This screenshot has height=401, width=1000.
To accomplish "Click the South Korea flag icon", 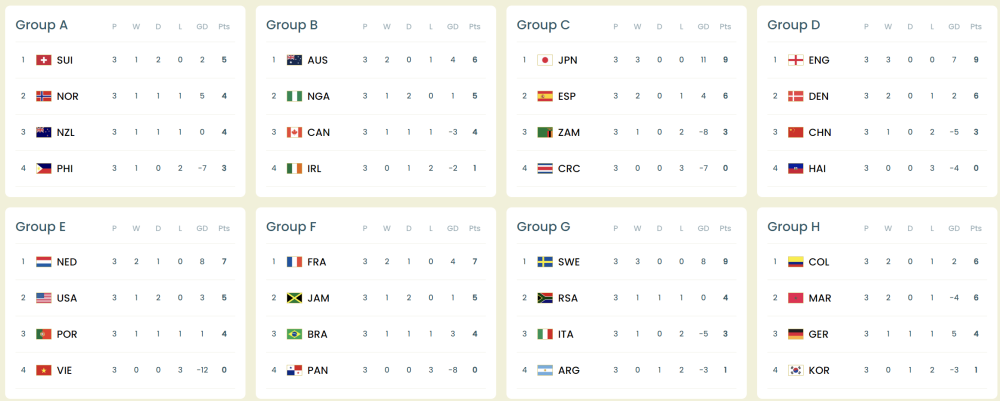I will [796, 370].
